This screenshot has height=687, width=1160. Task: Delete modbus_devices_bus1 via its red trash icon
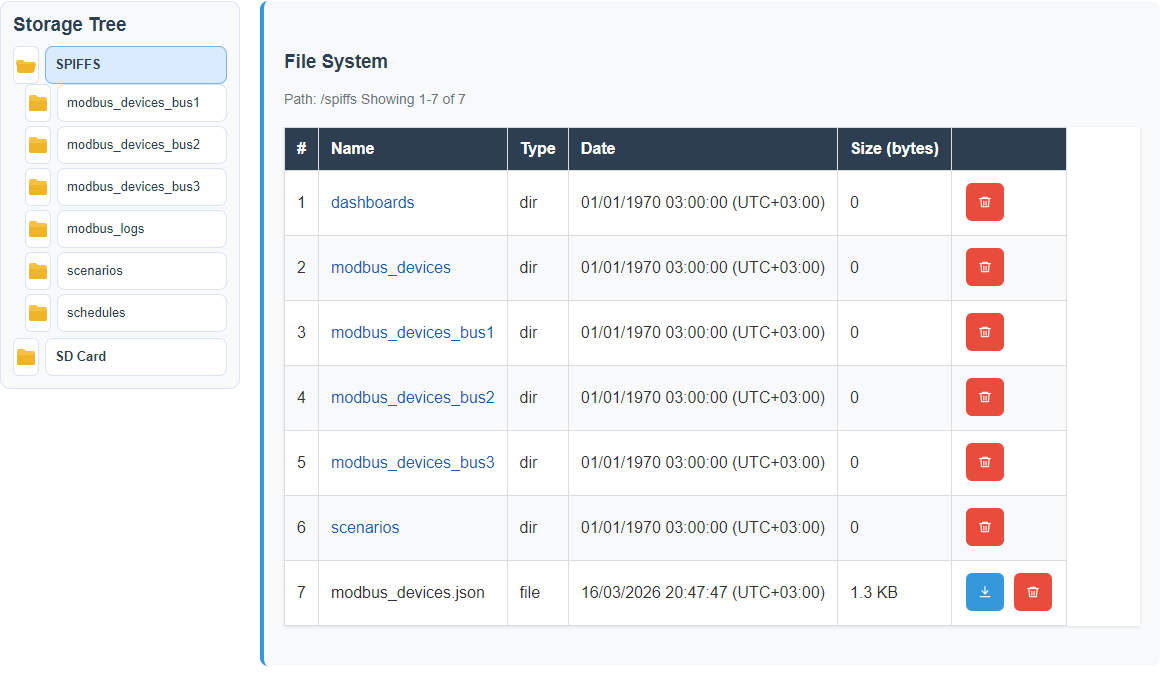984,332
